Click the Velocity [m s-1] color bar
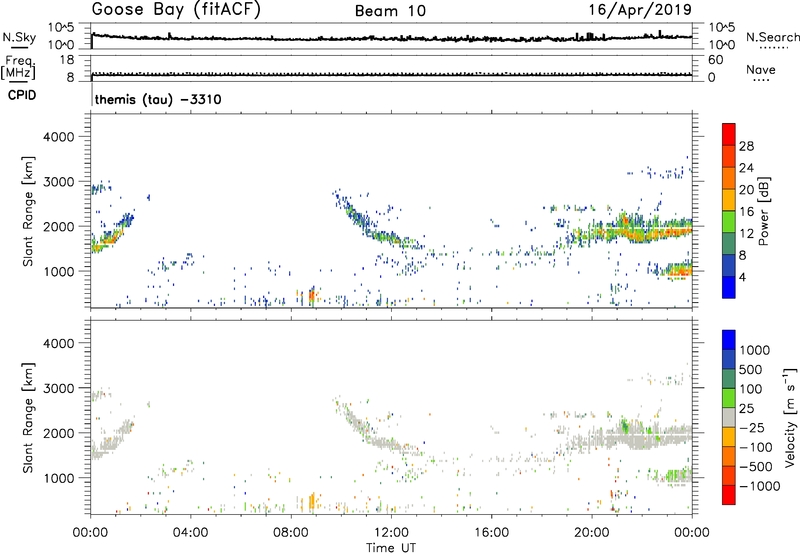The image size is (800, 554). tap(729, 417)
